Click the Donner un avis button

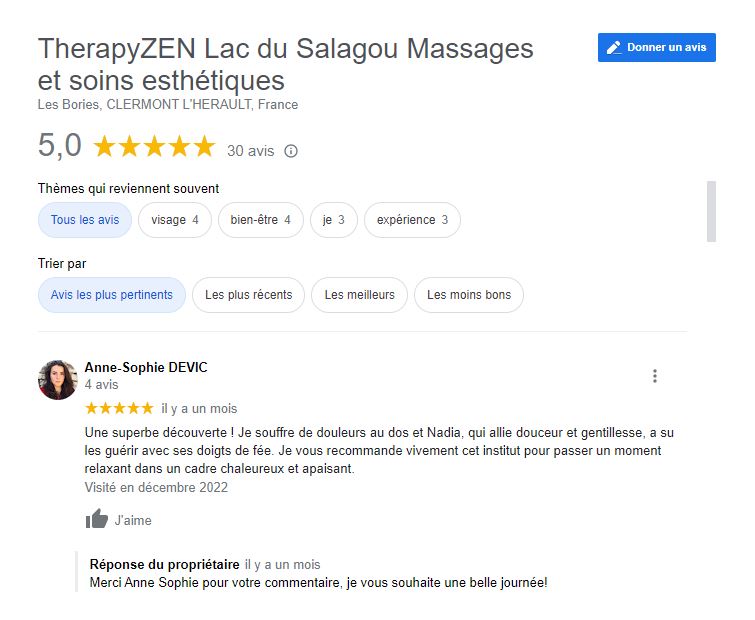pyautogui.click(x=657, y=48)
